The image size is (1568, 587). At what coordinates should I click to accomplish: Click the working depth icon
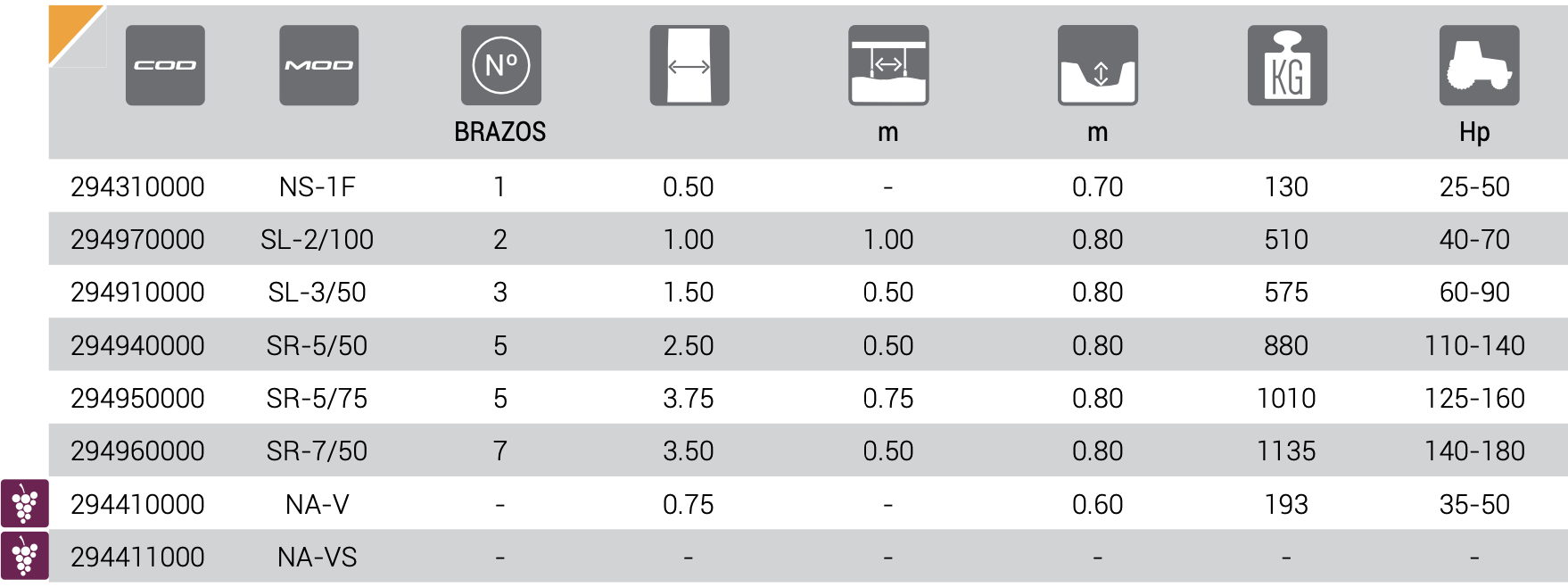pyautogui.click(x=1098, y=65)
